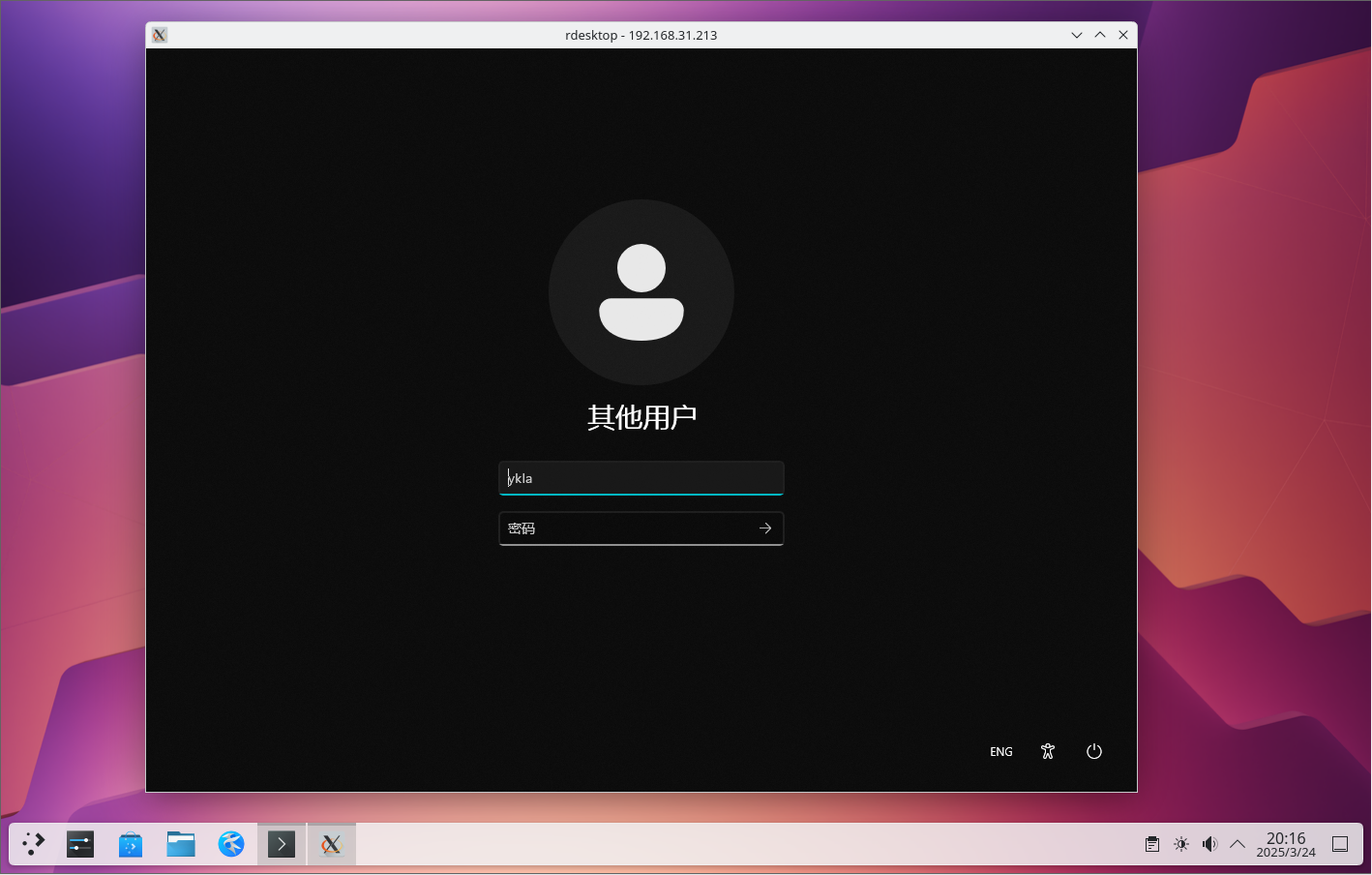Minimize the rdesktop window

[1077, 35]
